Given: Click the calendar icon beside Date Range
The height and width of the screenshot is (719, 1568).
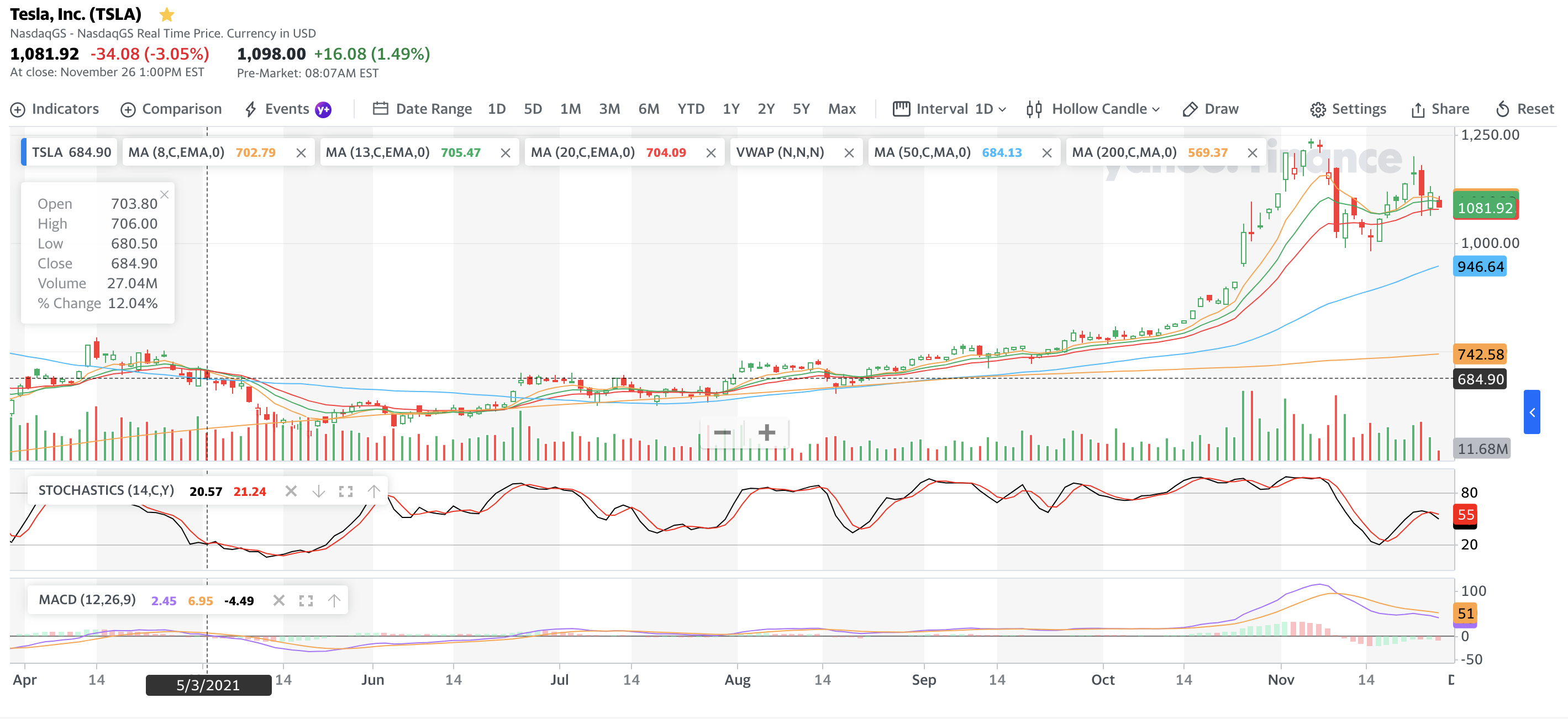Looking at the screenshot, I should pyautogui.click(x=381, y=109).
